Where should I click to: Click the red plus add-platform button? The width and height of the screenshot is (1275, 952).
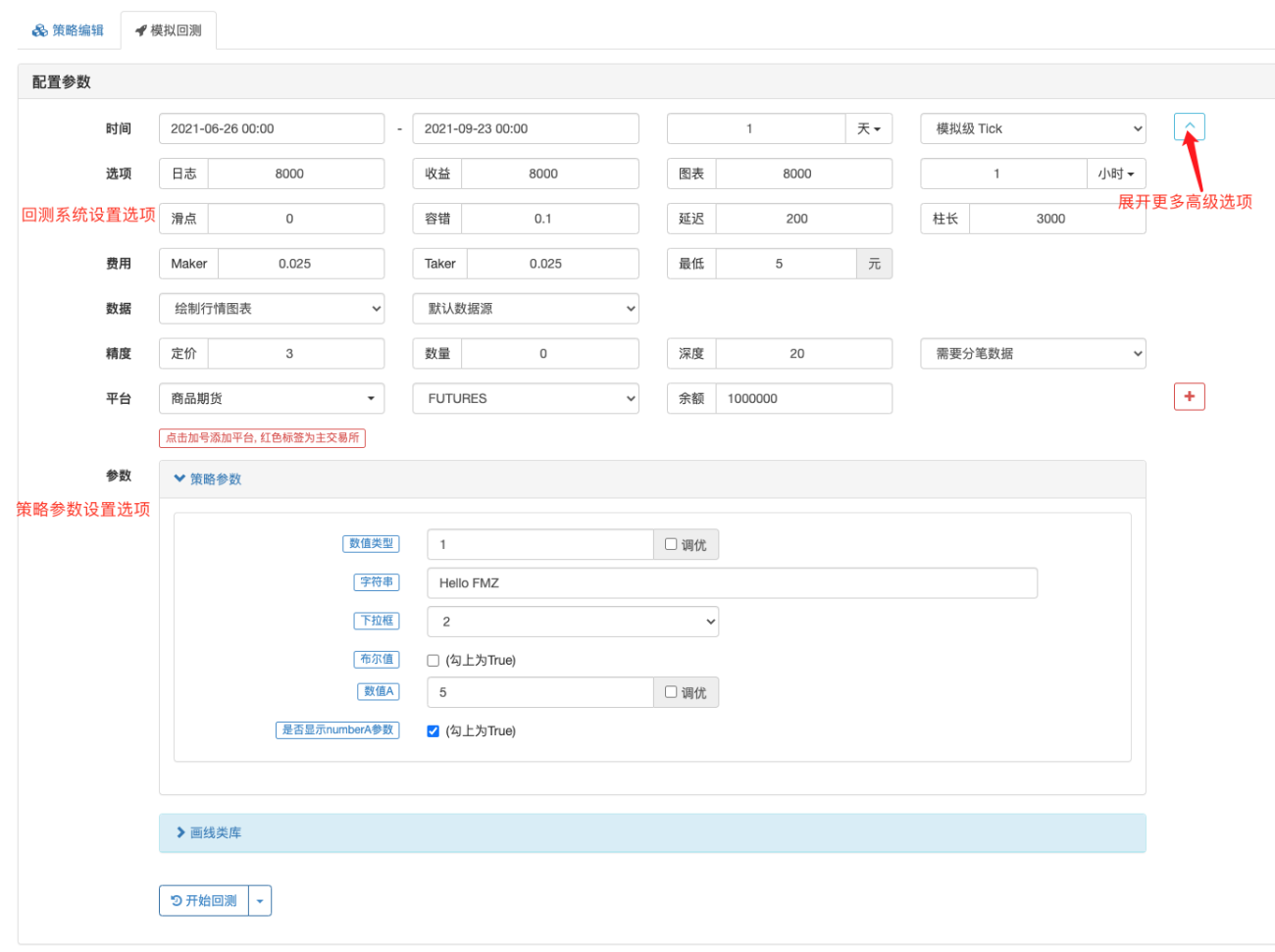1189,396
